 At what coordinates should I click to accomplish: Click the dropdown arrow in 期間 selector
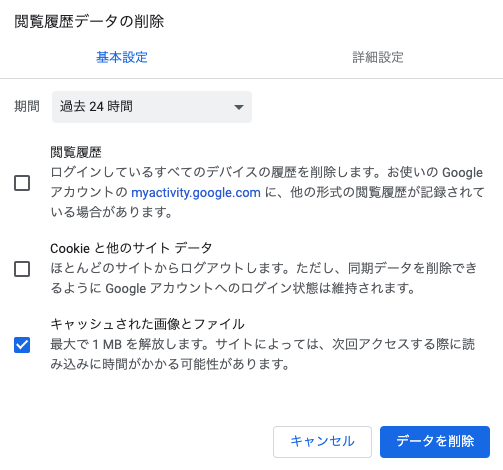tap(239, 107)
